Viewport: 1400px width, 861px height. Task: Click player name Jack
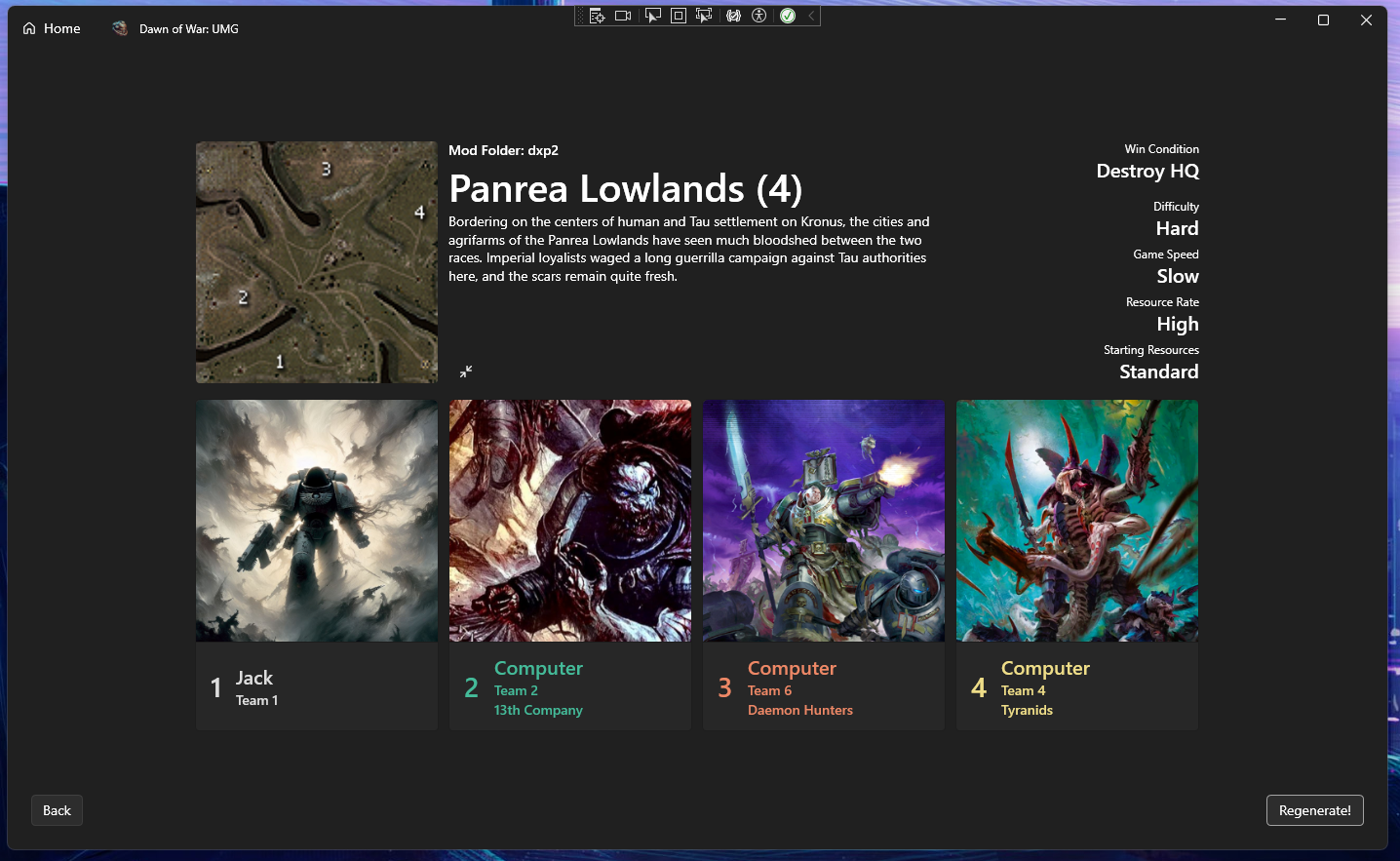point(254,678)
